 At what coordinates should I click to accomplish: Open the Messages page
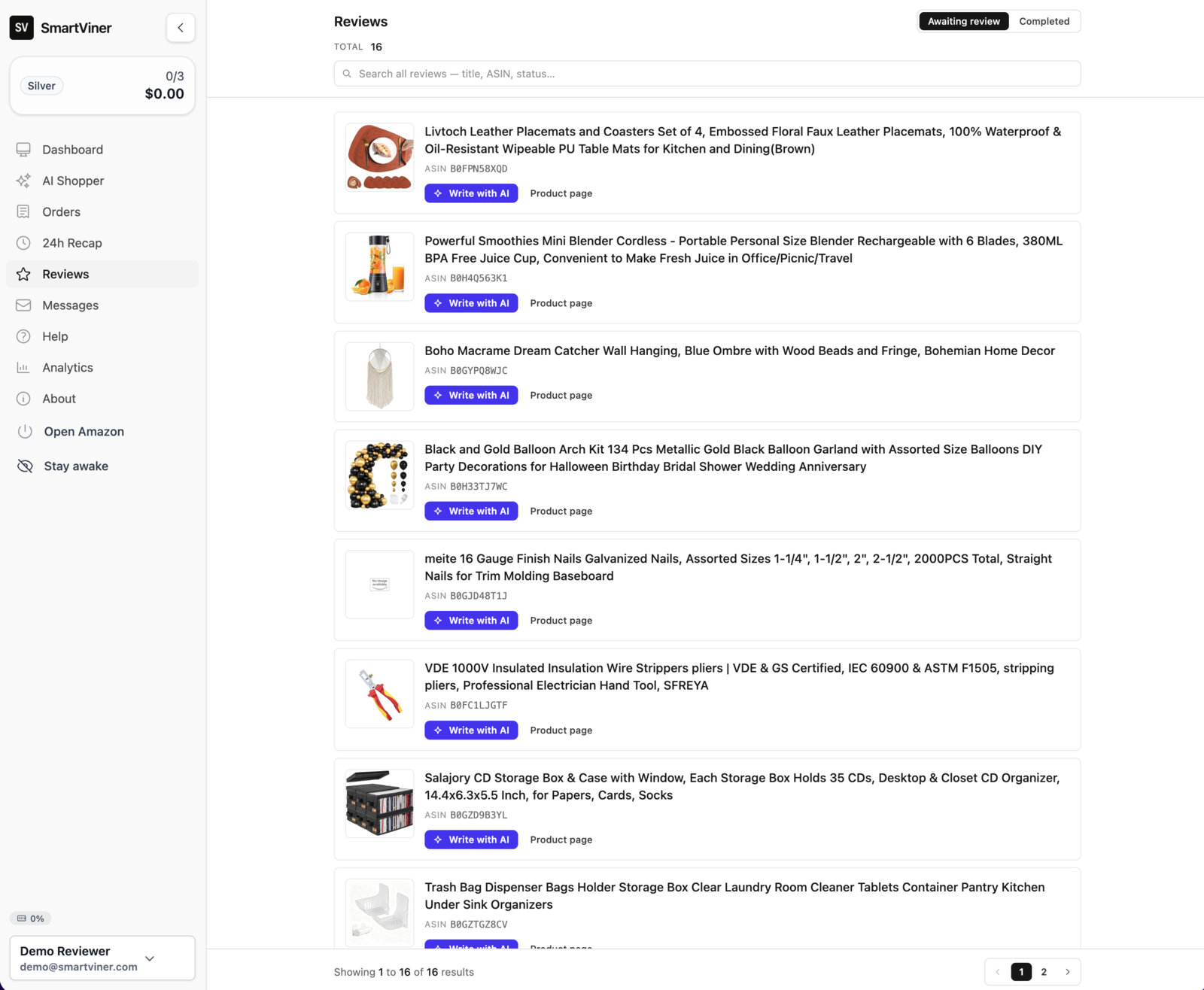point(102,305)
